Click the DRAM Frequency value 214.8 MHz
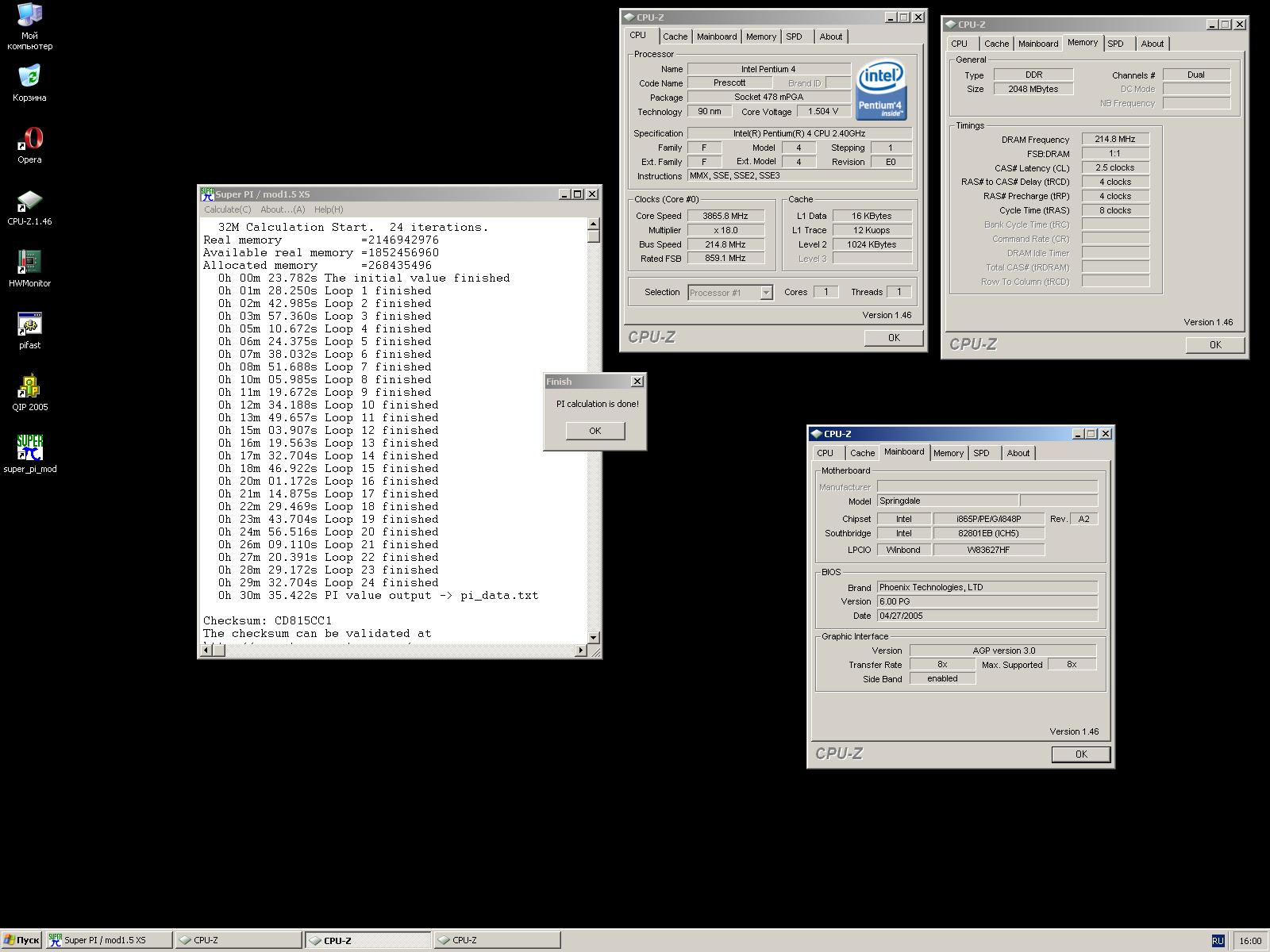This screenshot has height=952, width=1270. click(x=1115, y=139)
